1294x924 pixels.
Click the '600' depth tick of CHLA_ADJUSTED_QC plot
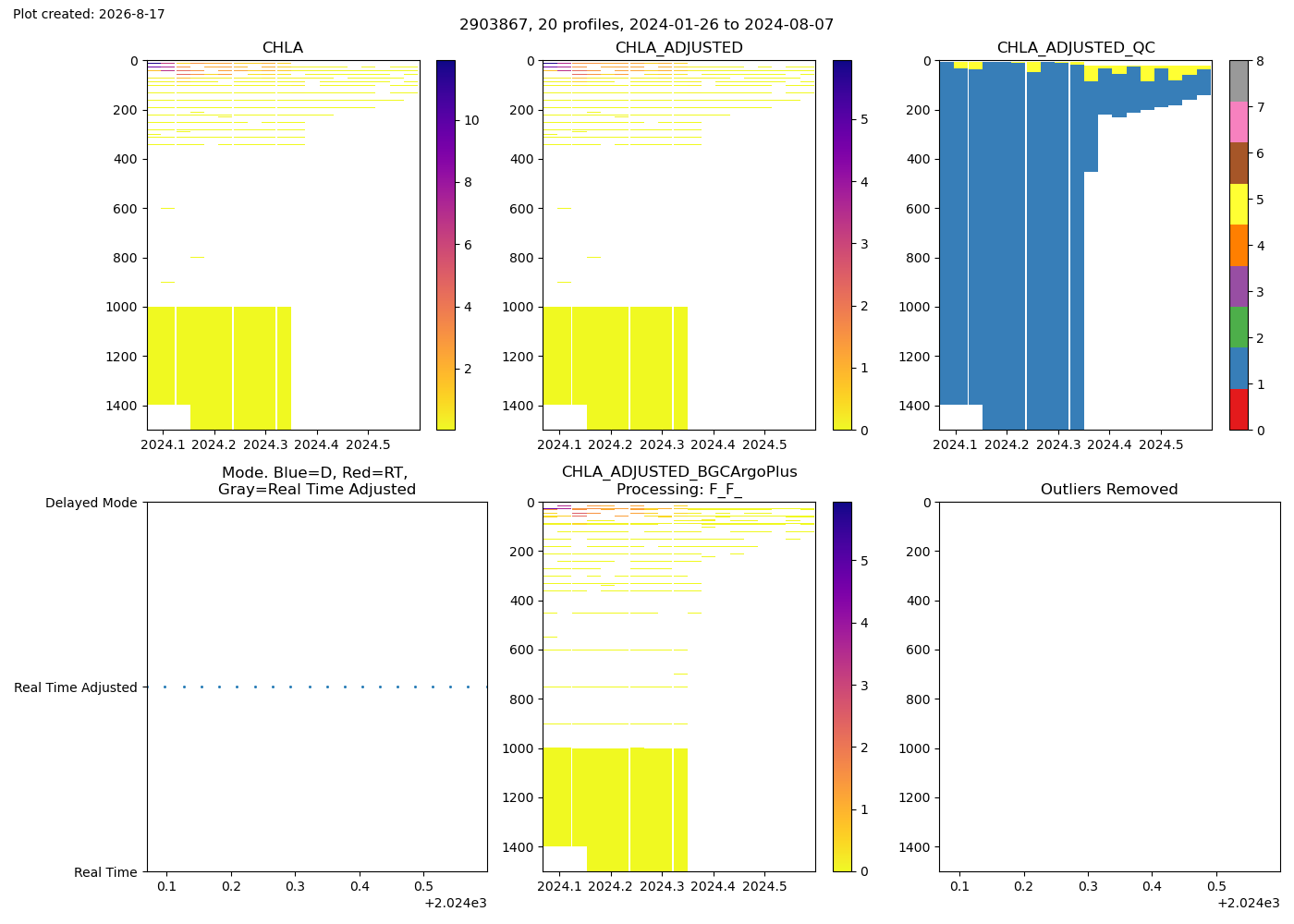(920, 209)
